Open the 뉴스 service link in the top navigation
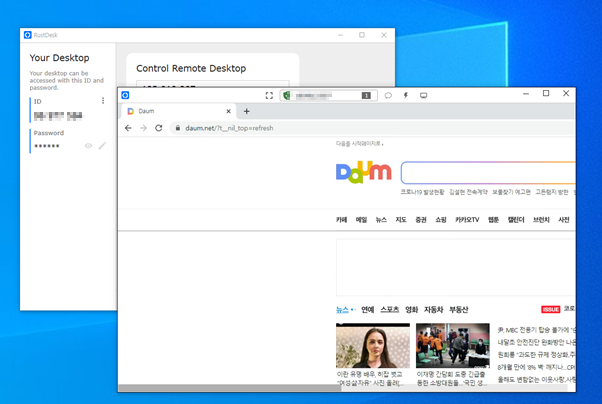Screen dimensions: 602x404 click(x=381, y=220)
